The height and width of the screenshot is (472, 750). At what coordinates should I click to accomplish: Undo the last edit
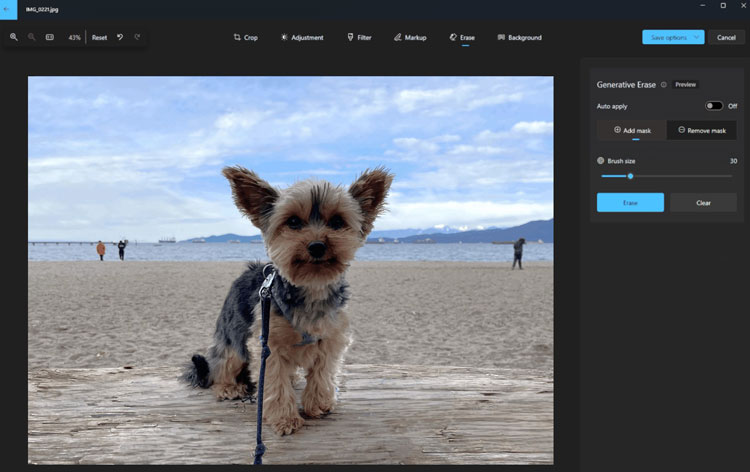(x=120, y=37)
